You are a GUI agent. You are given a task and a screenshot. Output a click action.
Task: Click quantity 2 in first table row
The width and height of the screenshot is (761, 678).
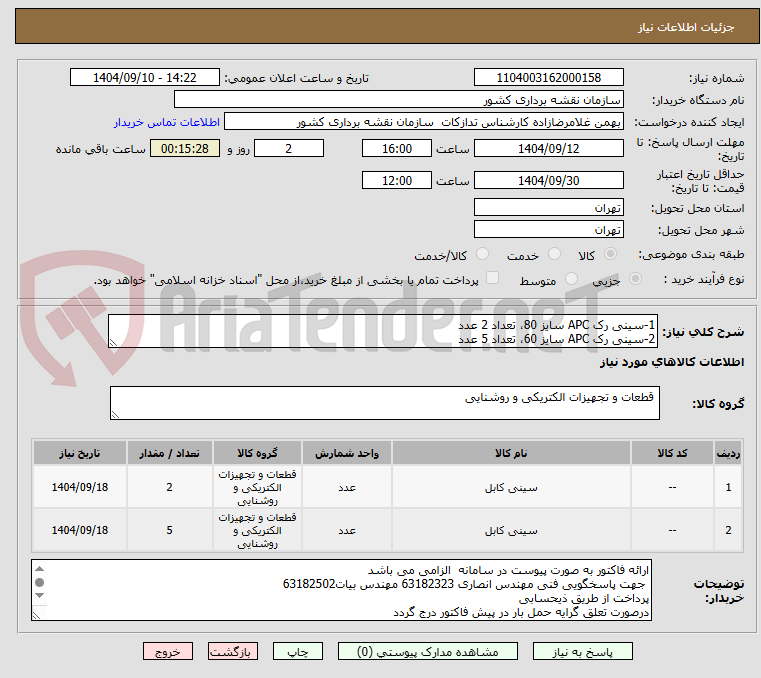click(169, 487)
